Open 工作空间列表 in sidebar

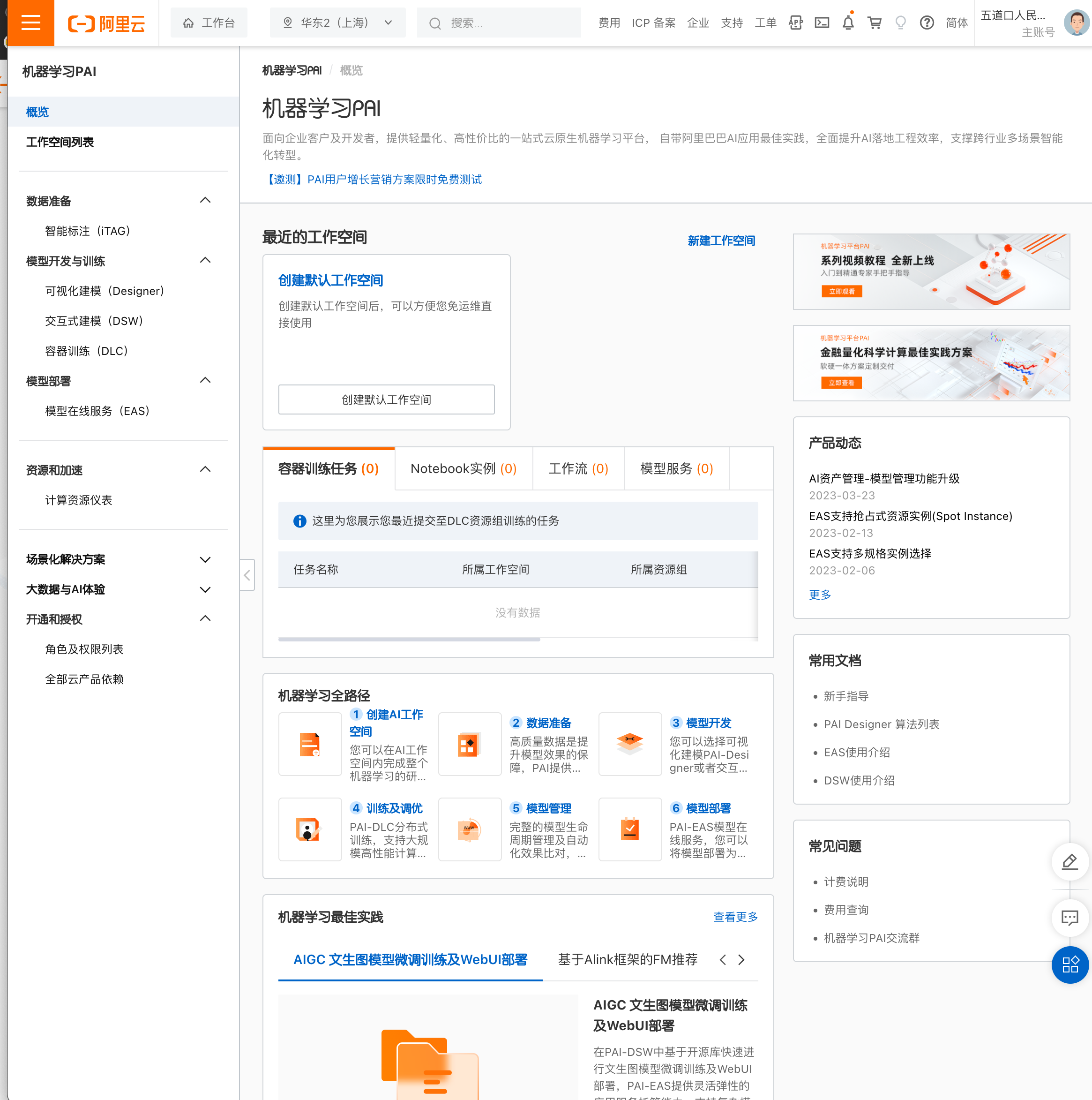pyautogui.click(x=60, y=143)
